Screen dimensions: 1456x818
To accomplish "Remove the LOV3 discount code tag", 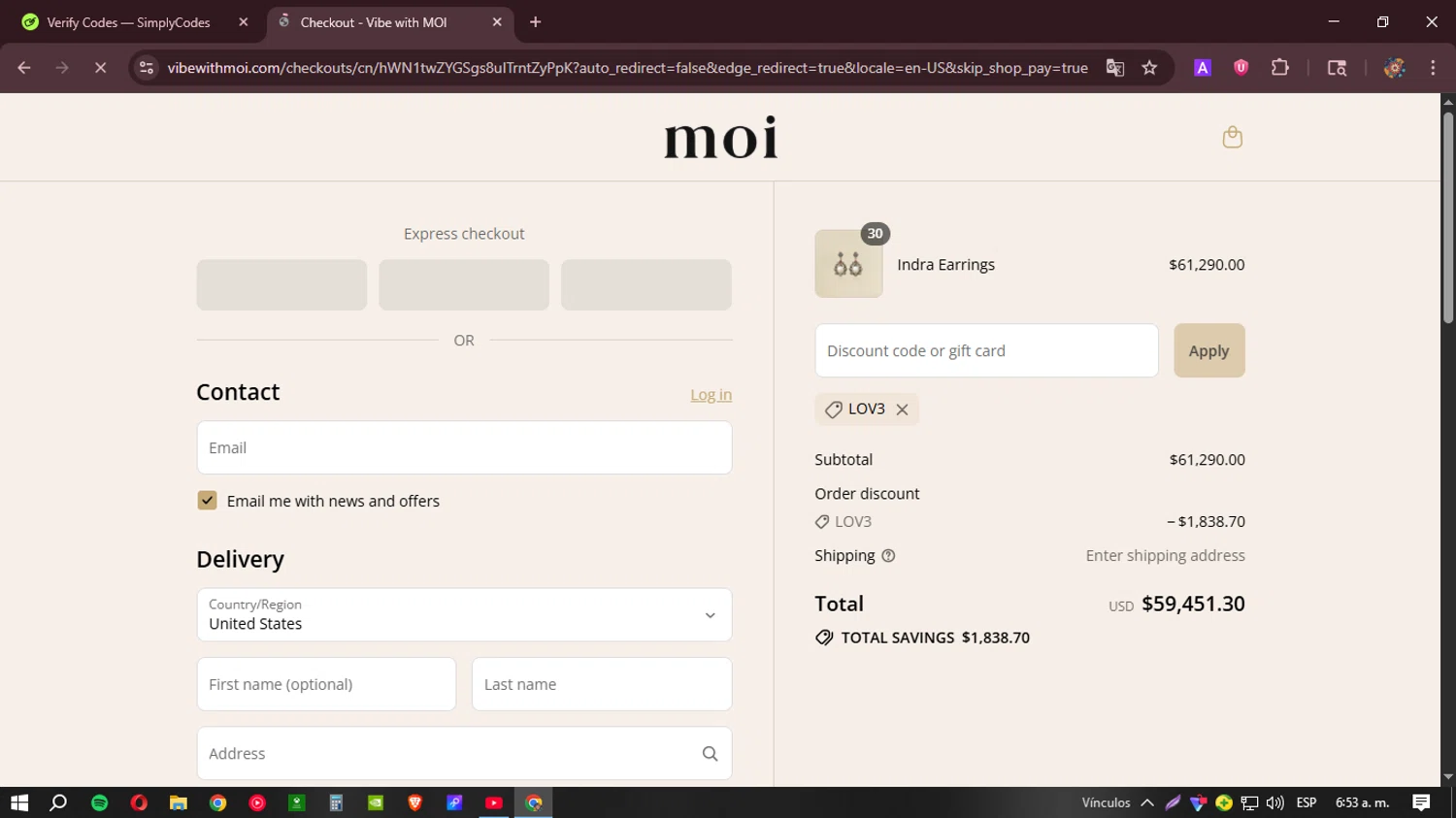I will click(902, 409).
